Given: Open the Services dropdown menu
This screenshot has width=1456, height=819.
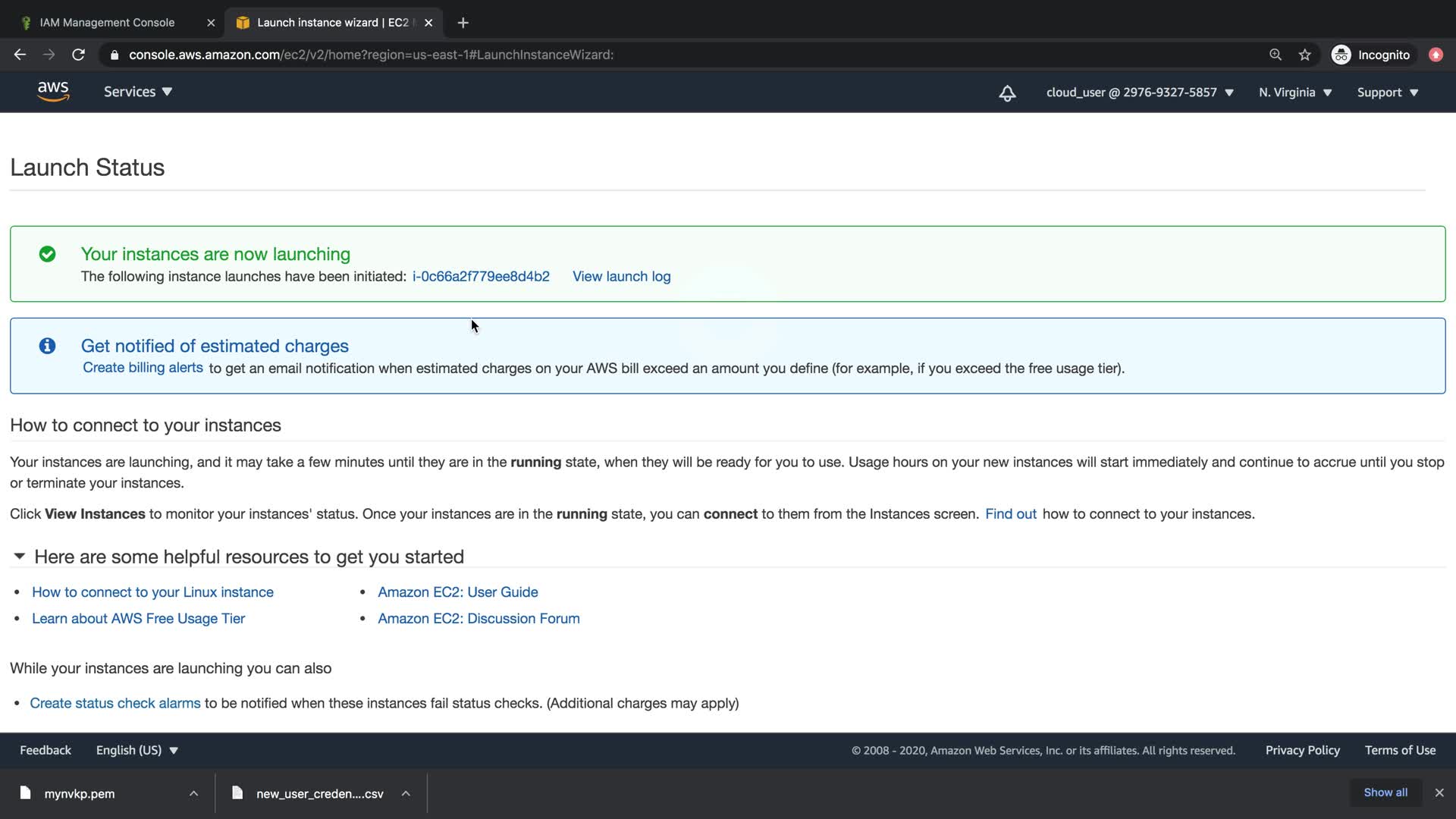Looking at the screenshot, I should (138, 92).
